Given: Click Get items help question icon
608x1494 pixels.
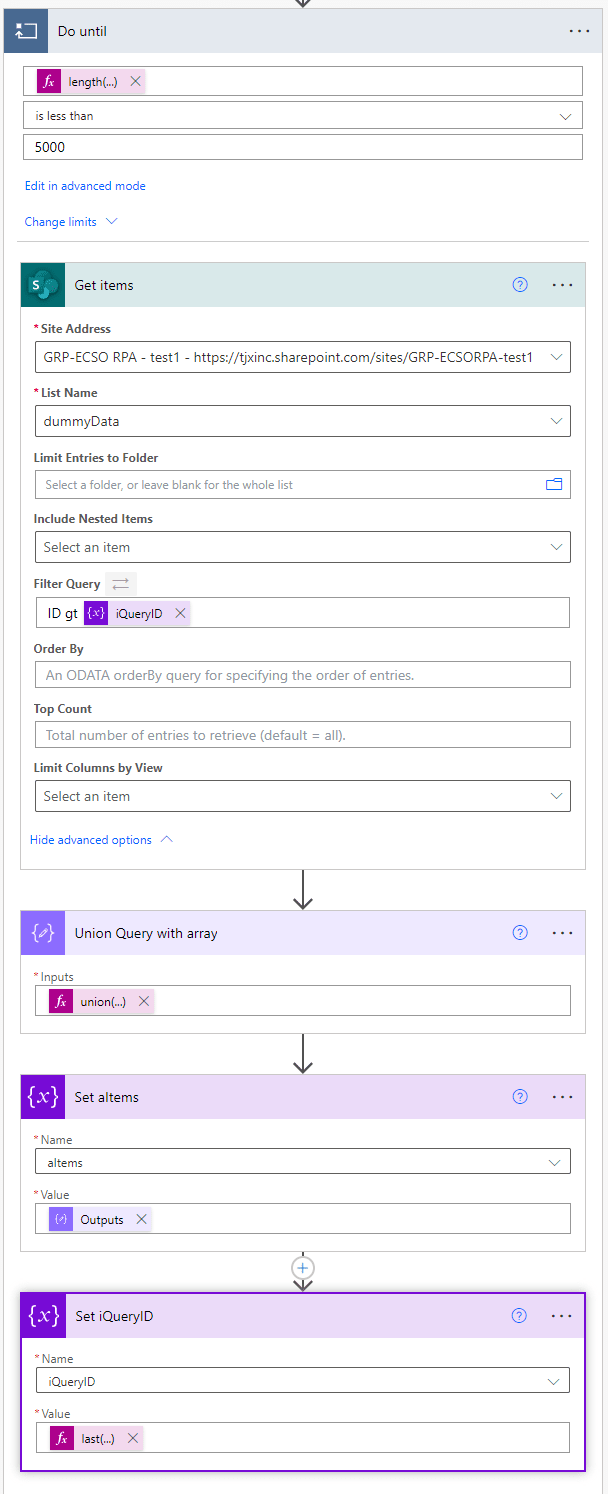Looking at the screenshot, I should (520, 285).
